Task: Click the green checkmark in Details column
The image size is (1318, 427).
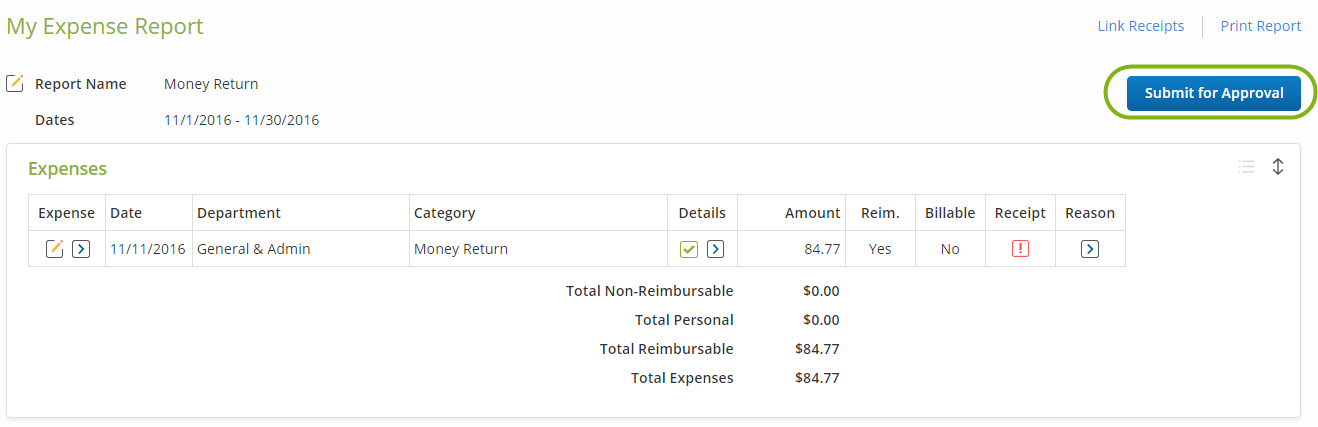Action: tap(689, 249)
